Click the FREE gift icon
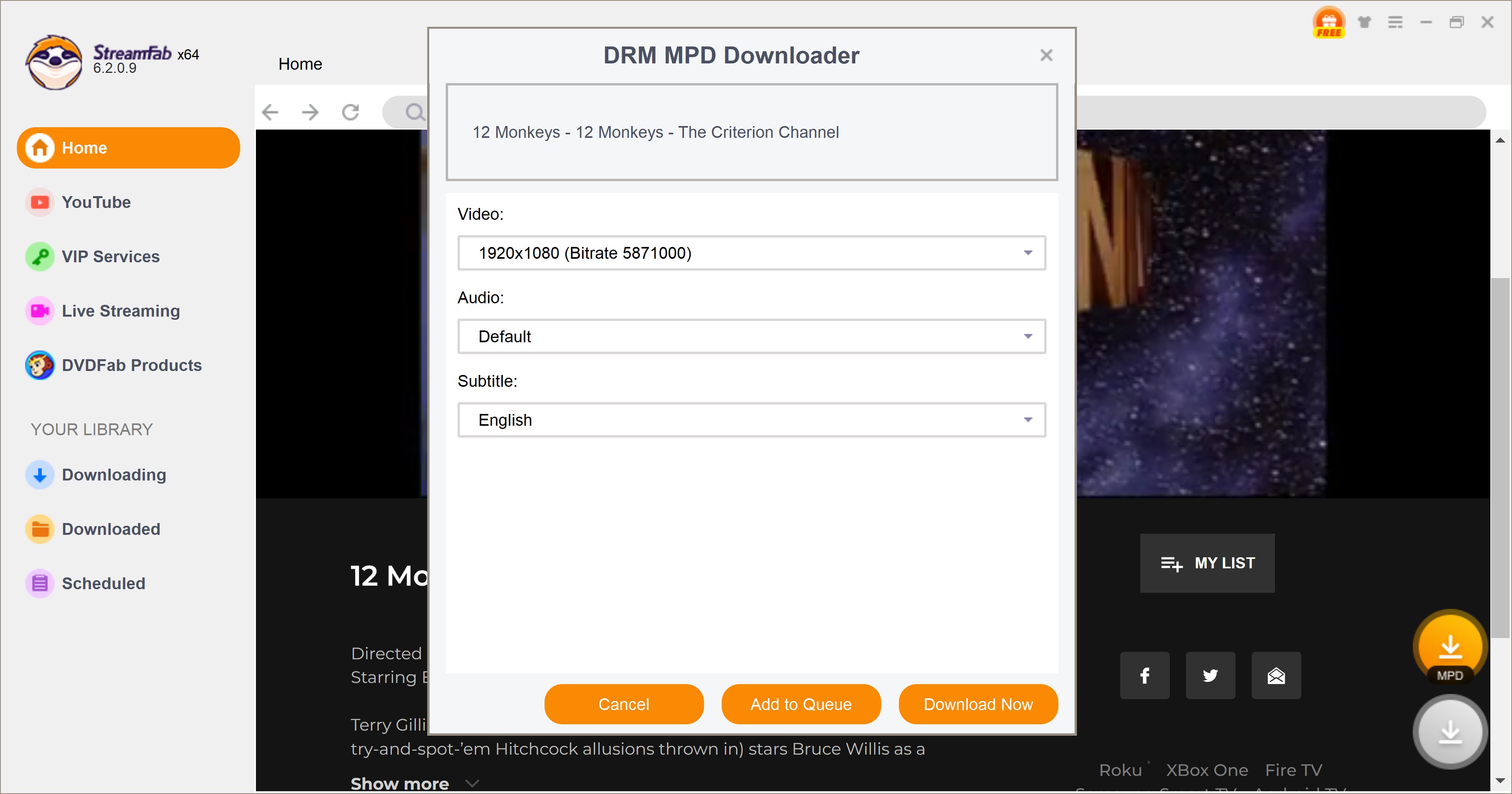 pyautogui.click(x=1329, y=22)
